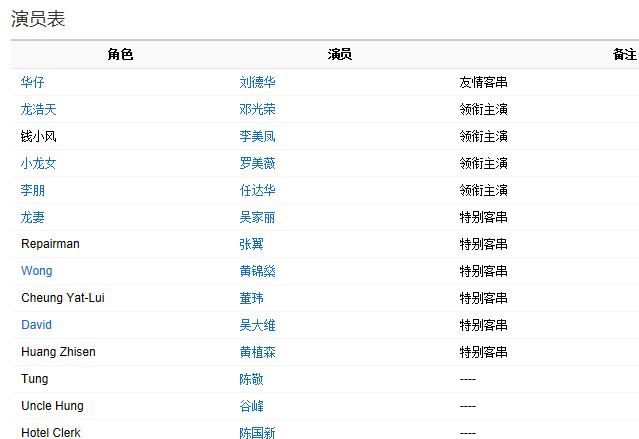The image size is (639, 439).
Task: Click 特别客串 note in the David row
Action: (x=483, y=325)
